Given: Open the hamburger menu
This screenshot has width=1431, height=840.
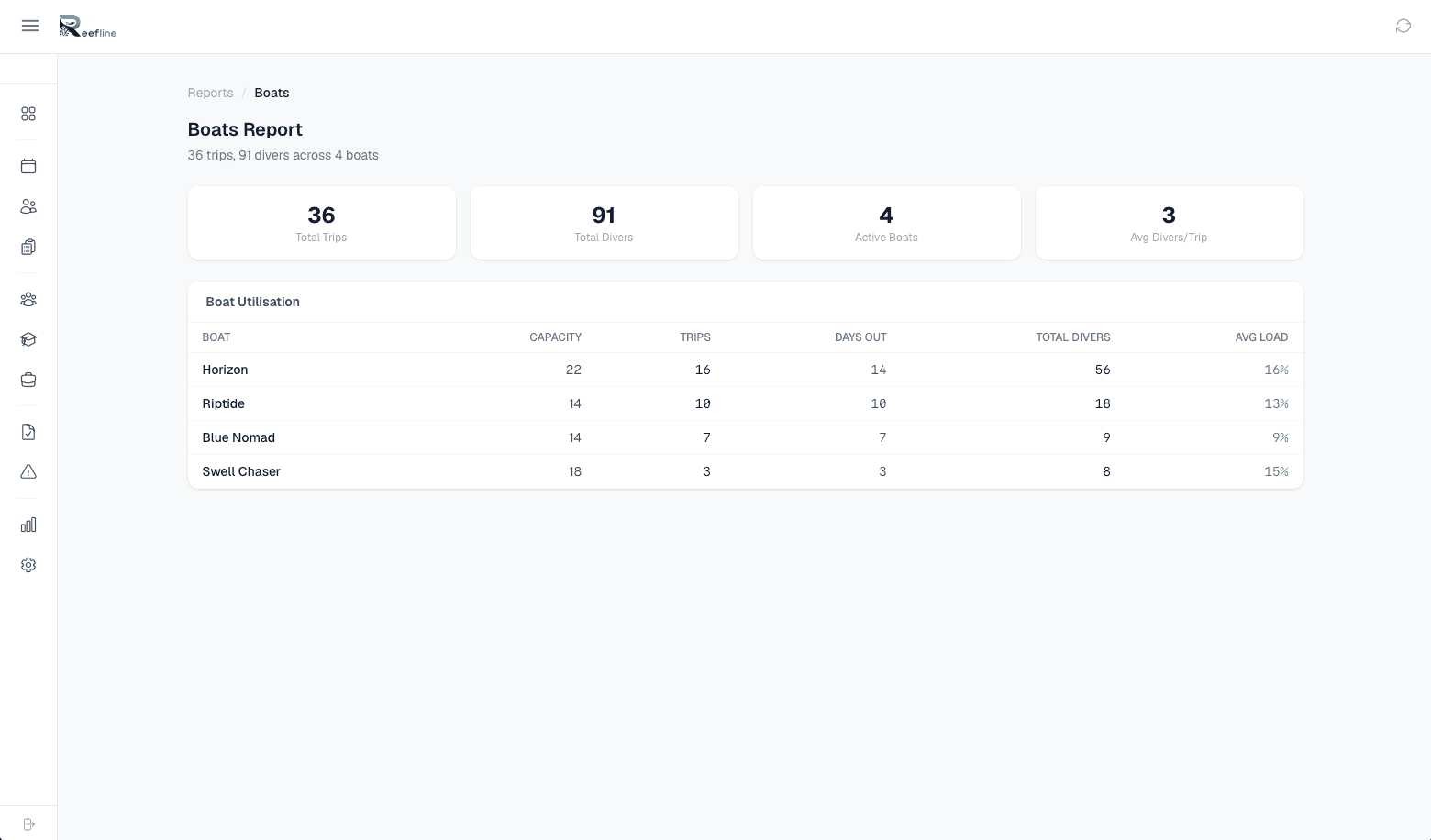Looking at the screenshot, I should tap(30, 26).
